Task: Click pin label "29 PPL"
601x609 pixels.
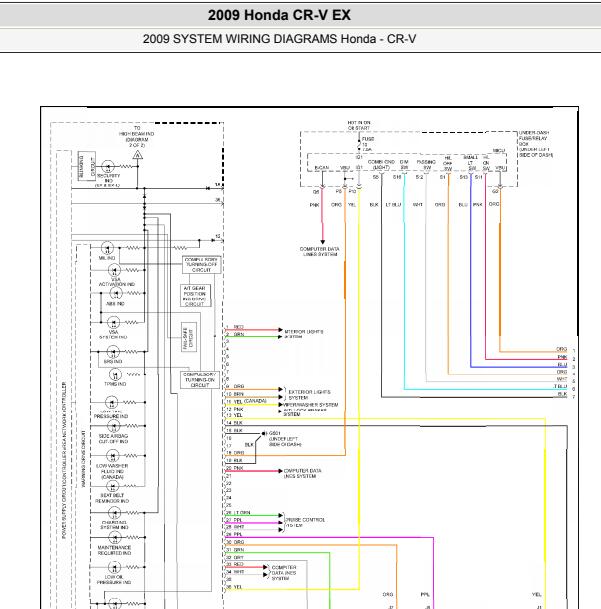Action: [x=234, y=534]
